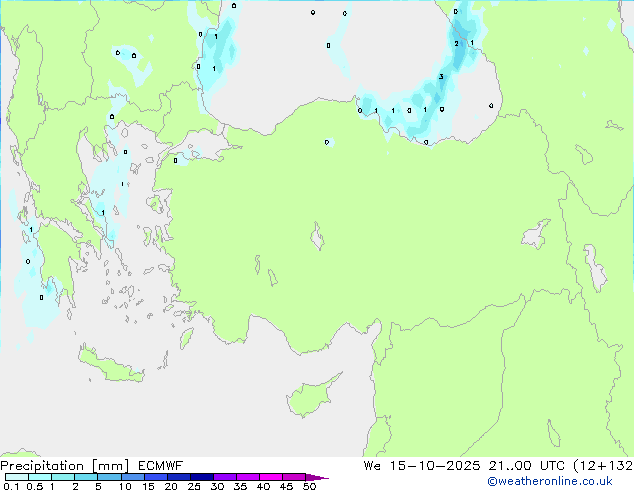Click the 0.5–1 mm legend color swatch

click(x=40, y=477)
